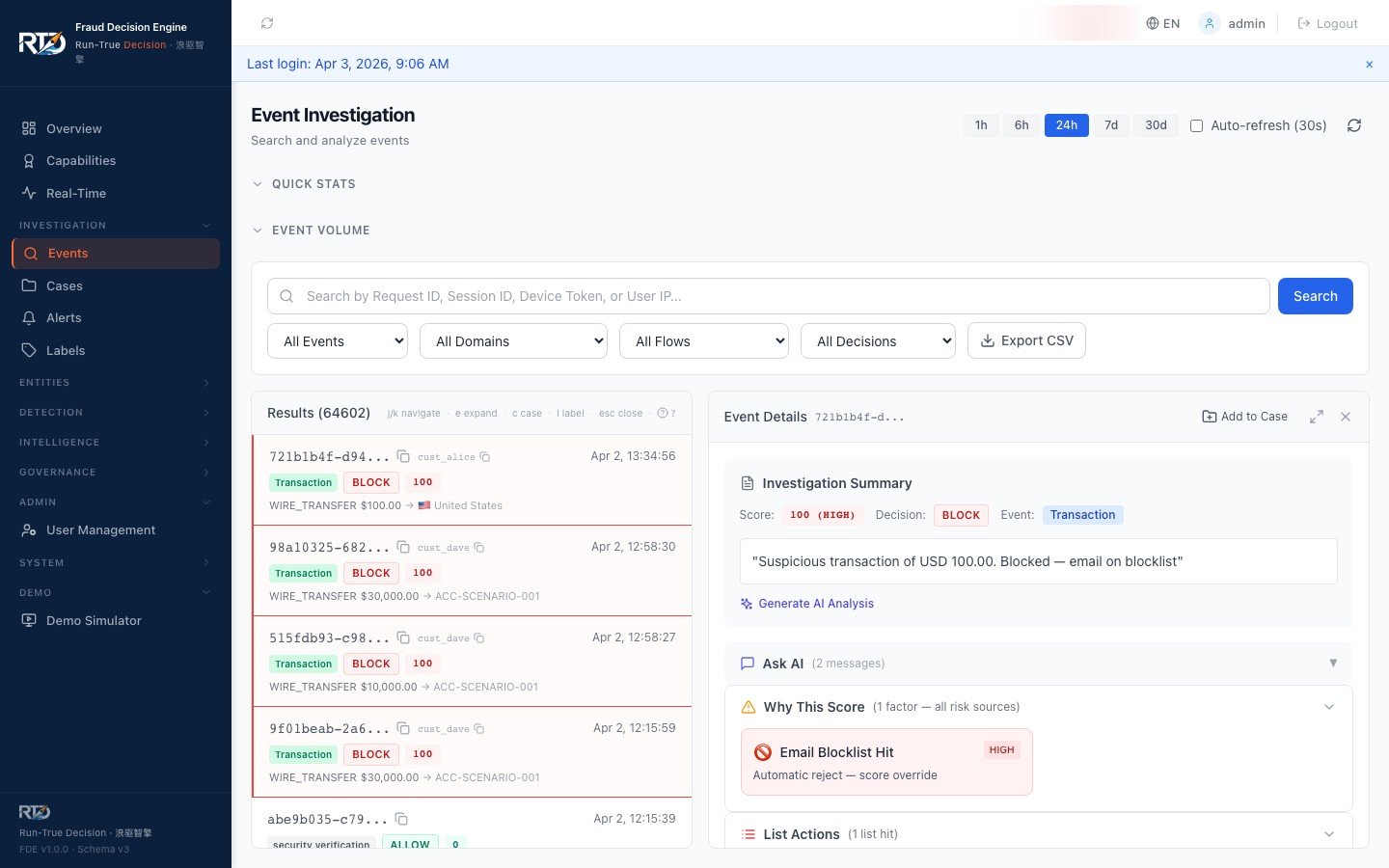Open Alerts from the sidebar
The image size is (1389, 868).
[x=64, y=317]
